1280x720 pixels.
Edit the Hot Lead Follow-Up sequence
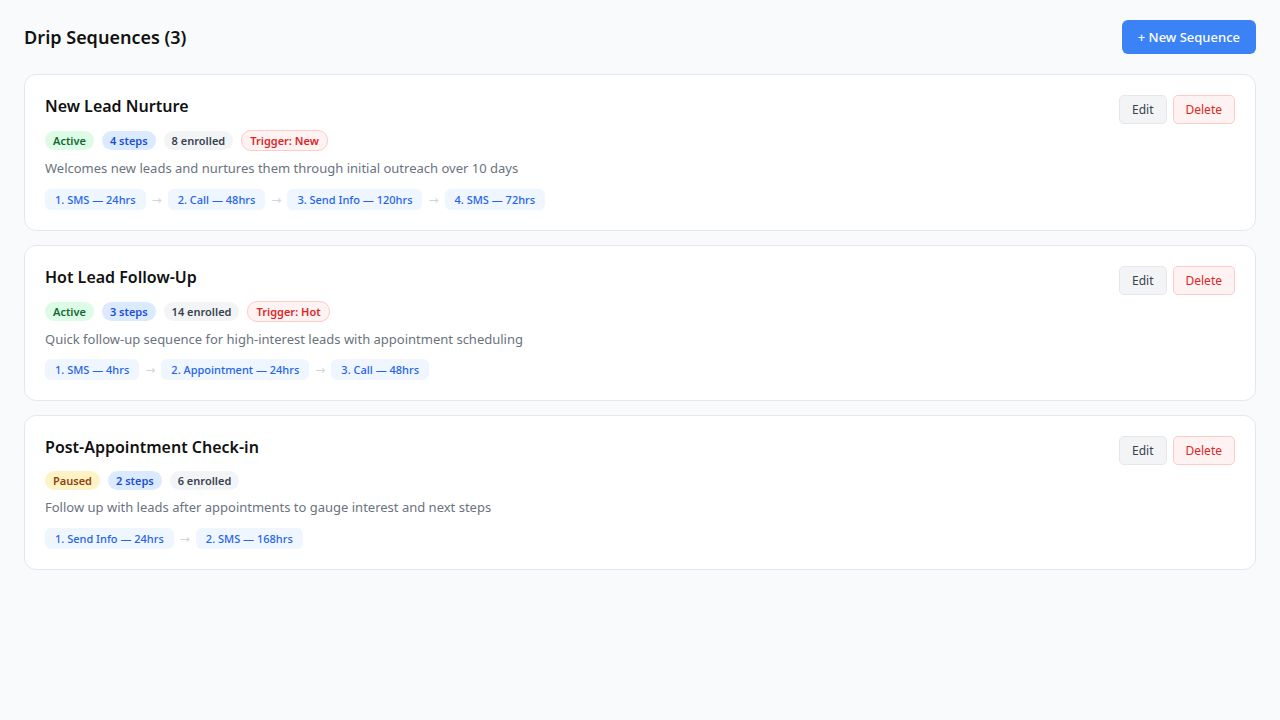1142,280
